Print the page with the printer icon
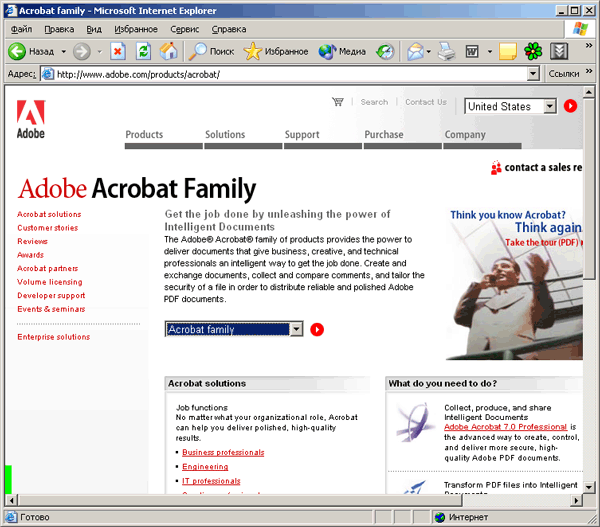Screen dimensions: 600x527 click(447, 52)
